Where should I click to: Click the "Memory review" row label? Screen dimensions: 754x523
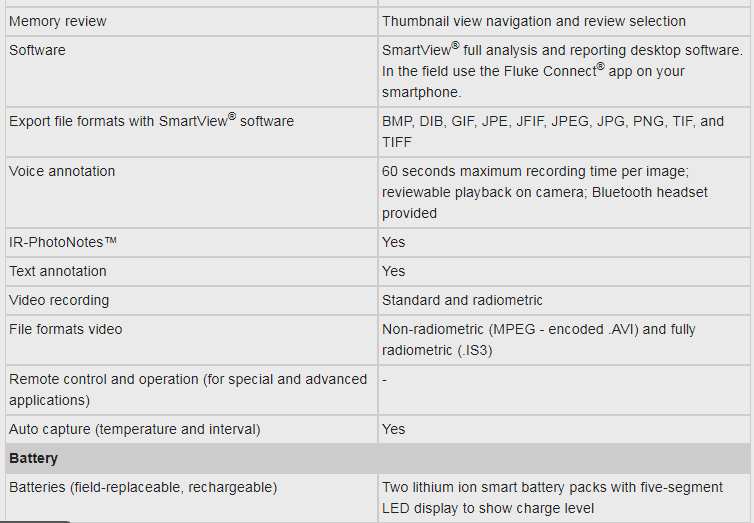coord(58,21)
